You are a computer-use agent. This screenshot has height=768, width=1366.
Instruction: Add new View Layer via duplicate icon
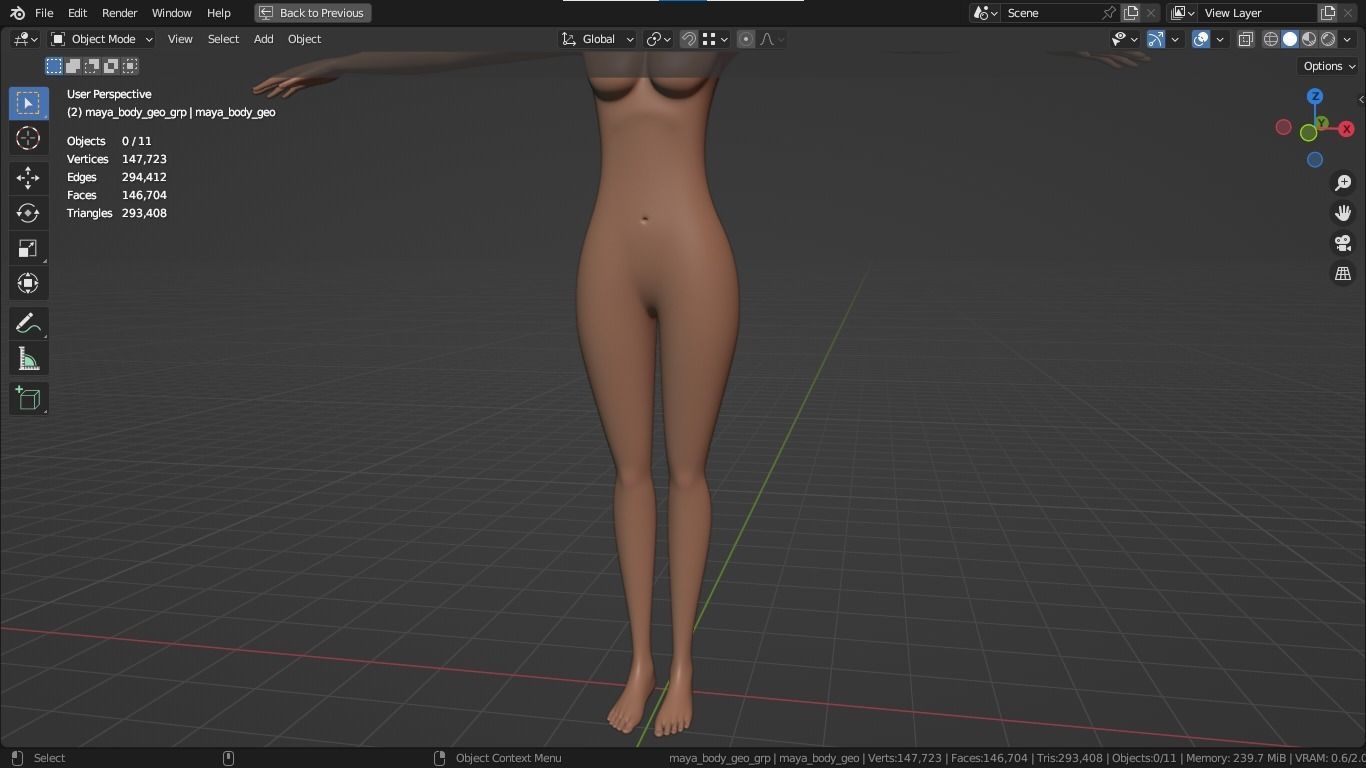[1328, 13]
